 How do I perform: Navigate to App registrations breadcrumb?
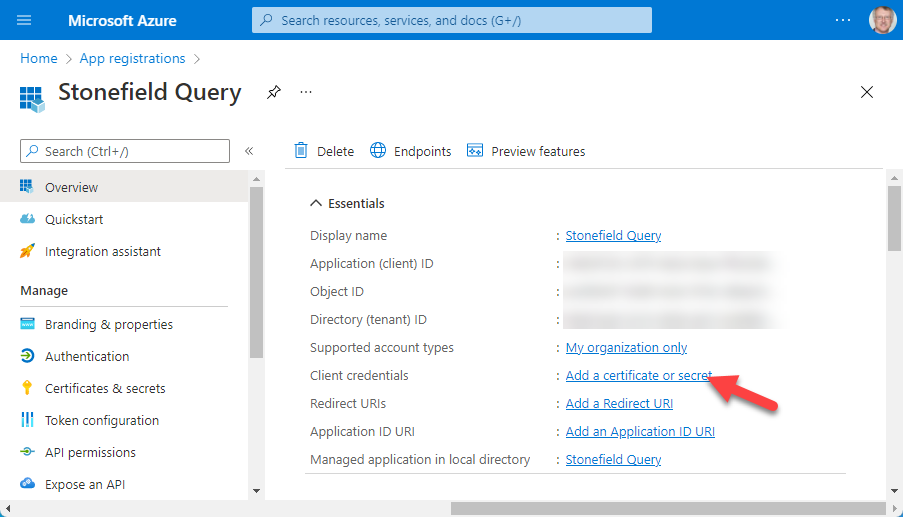click(x=132, y=59)
